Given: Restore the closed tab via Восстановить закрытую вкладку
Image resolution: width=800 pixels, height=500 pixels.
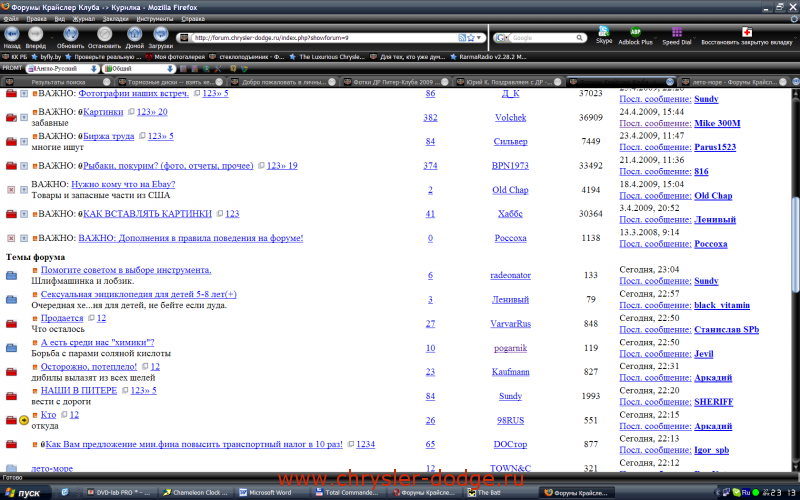Looking at the screenshot, I should coord(746,37).
